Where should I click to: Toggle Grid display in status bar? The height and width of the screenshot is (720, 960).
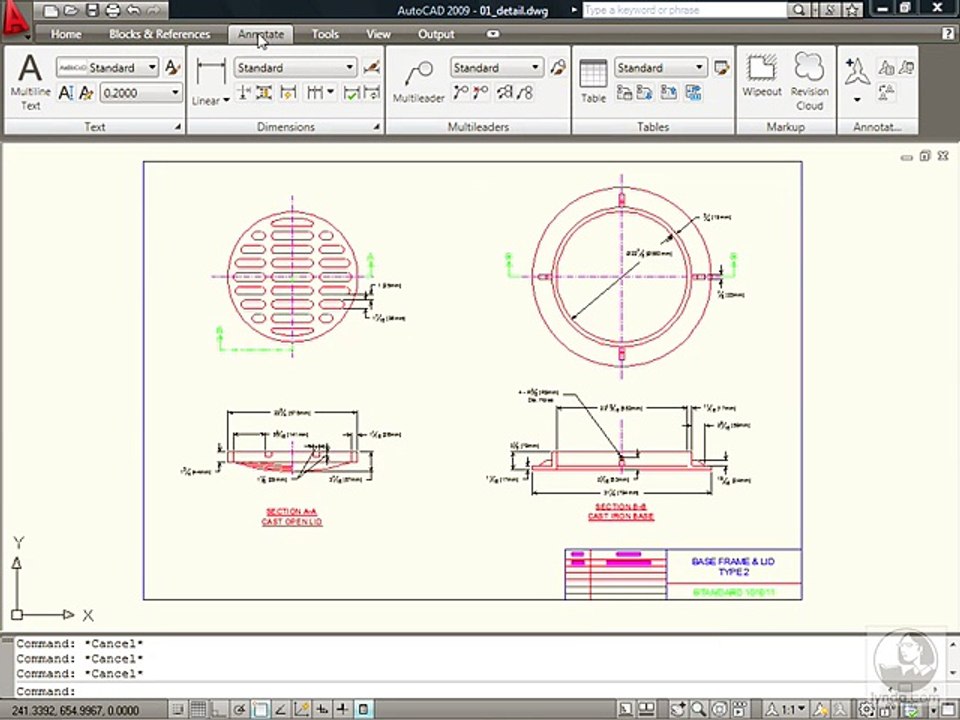point(198,709)
